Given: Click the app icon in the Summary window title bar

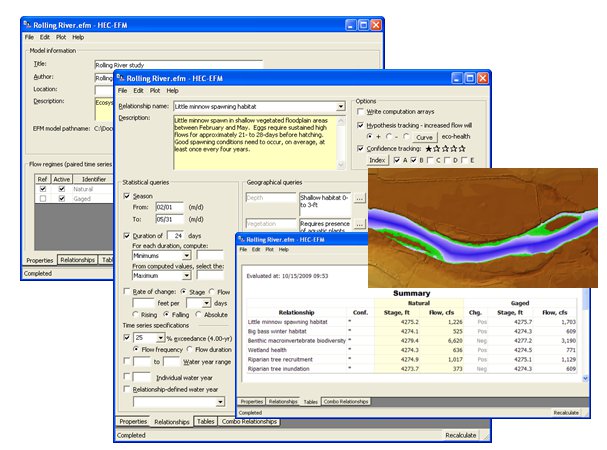Looking at the screenshot, I should pyautogui.click(x=242, y=239).
